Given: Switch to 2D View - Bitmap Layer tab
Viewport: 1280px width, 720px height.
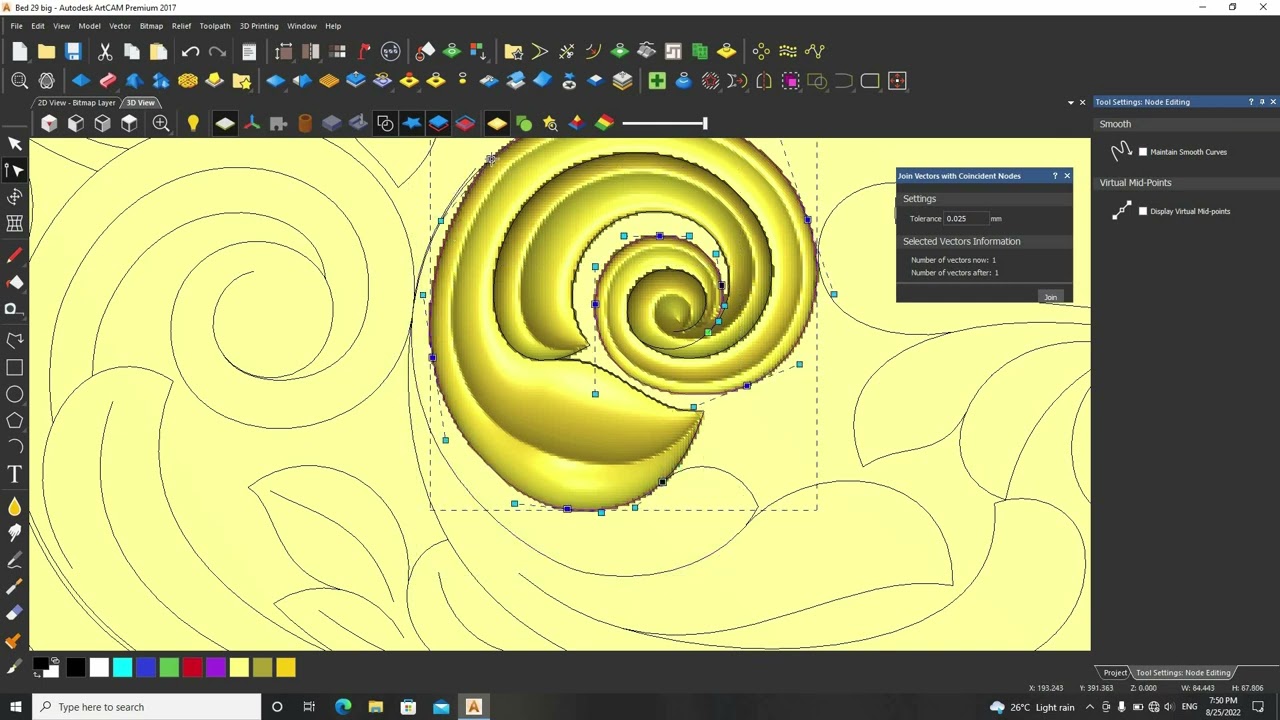Looking at the screenshot, I should (x=77, y=102).
